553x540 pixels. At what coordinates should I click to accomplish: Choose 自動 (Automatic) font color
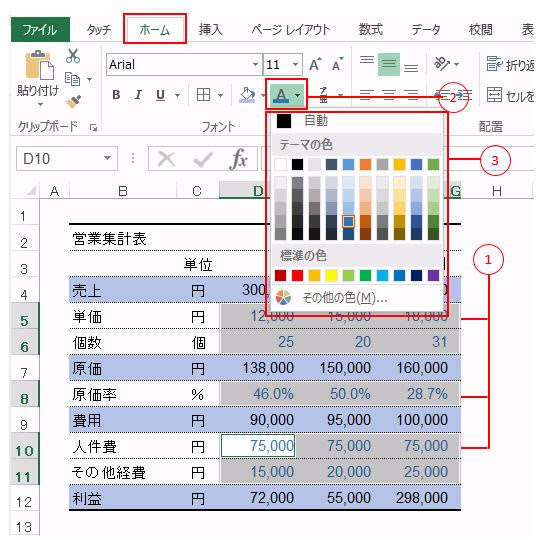click(x=357, y=121)
